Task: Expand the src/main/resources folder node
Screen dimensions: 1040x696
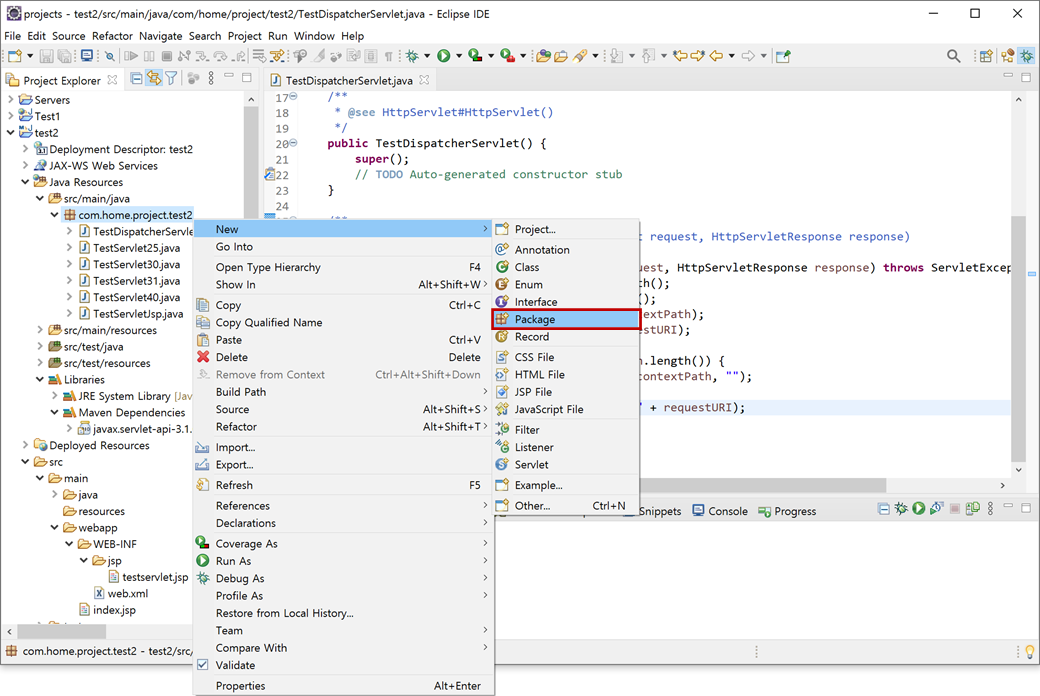Action: point(40,330)
